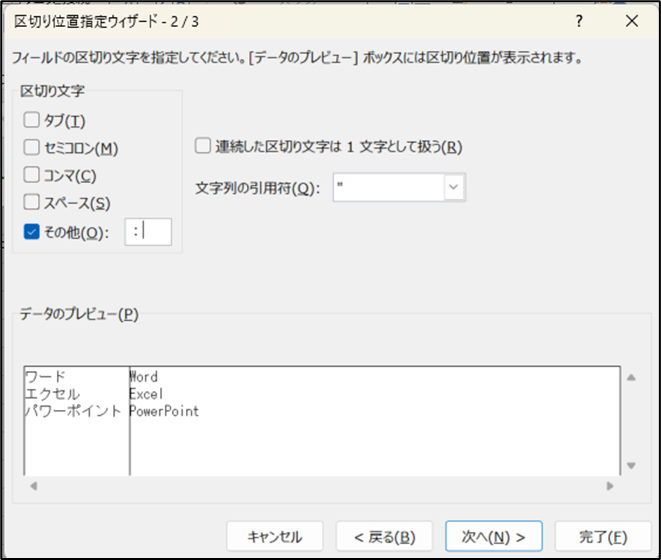Toggle the コンマ delimiter checkbox

[x=32, y=176]
